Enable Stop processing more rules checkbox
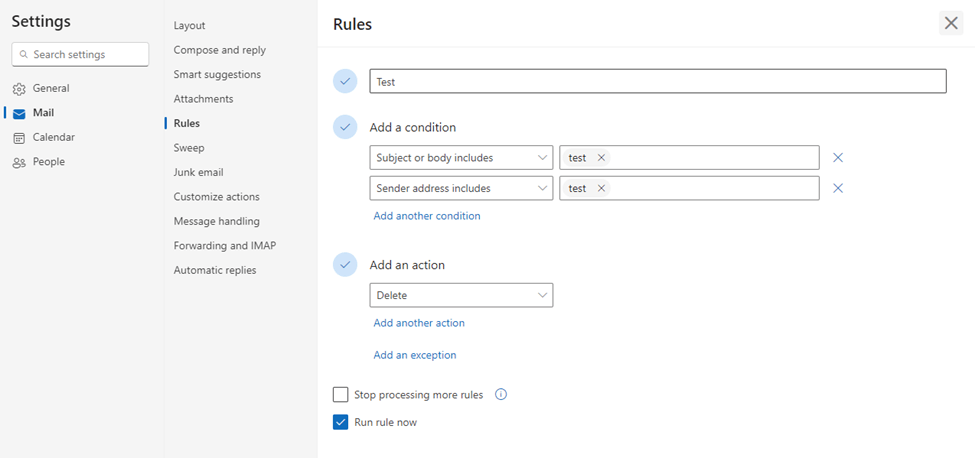The height and width of the screenshot is (458, 975). pyautogui.click(x=340, y=395)
